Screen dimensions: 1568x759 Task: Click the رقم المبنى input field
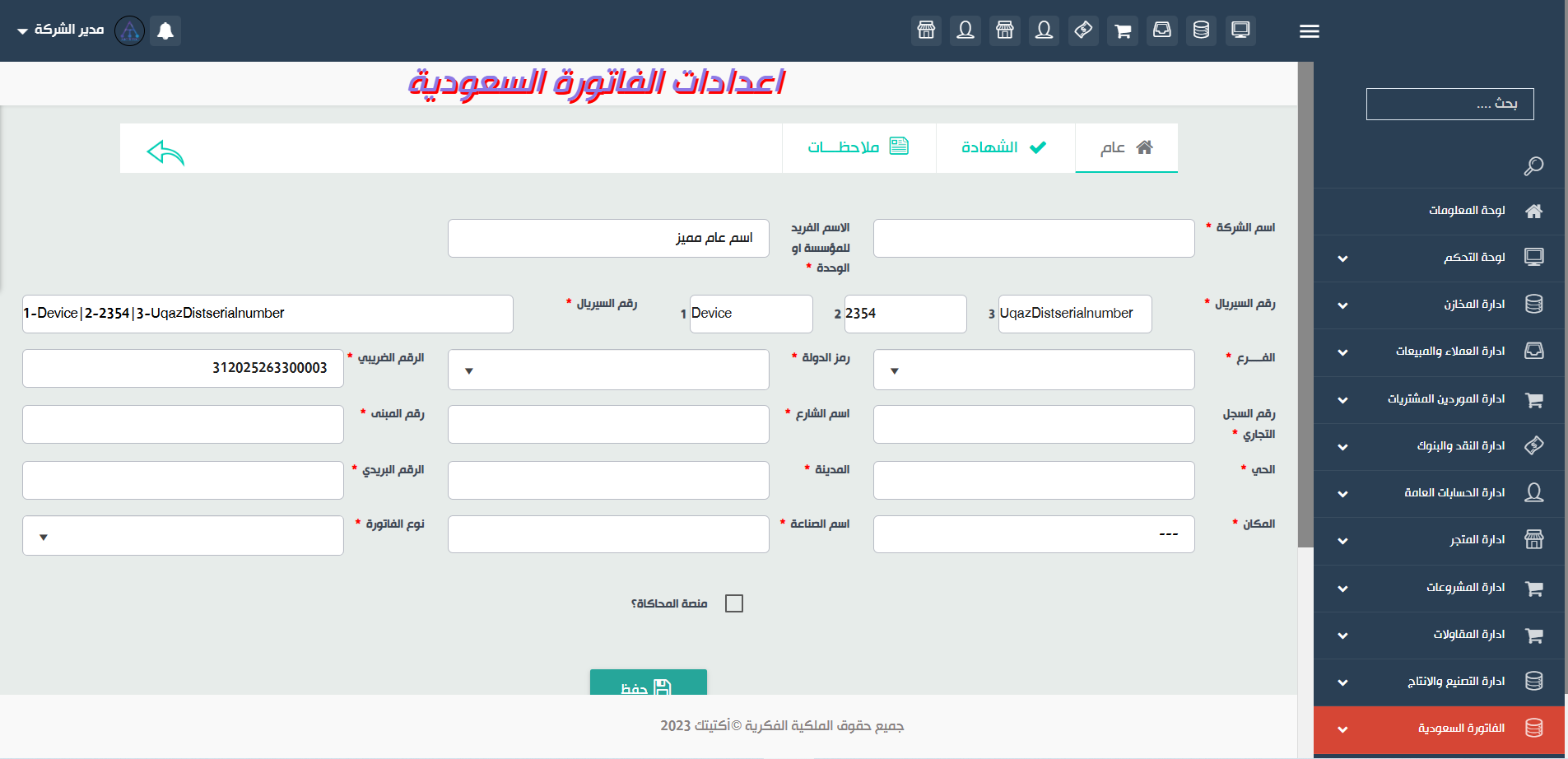point(183,424)
